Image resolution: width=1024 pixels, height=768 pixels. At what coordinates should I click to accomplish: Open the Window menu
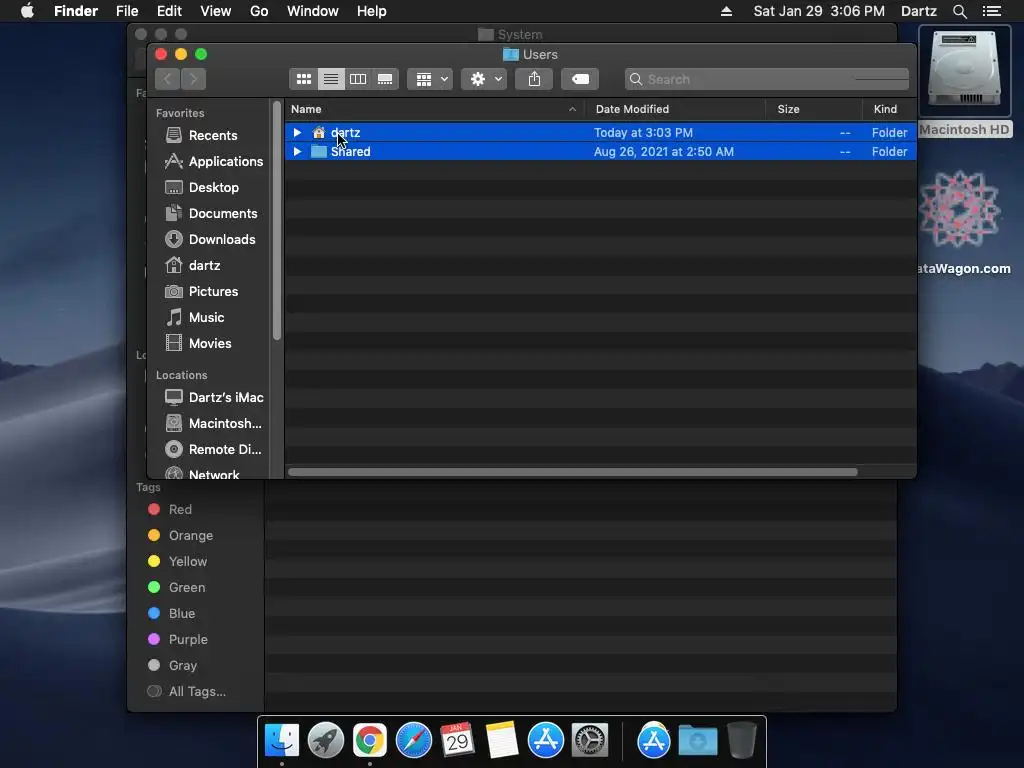click(x=313, y=11)
